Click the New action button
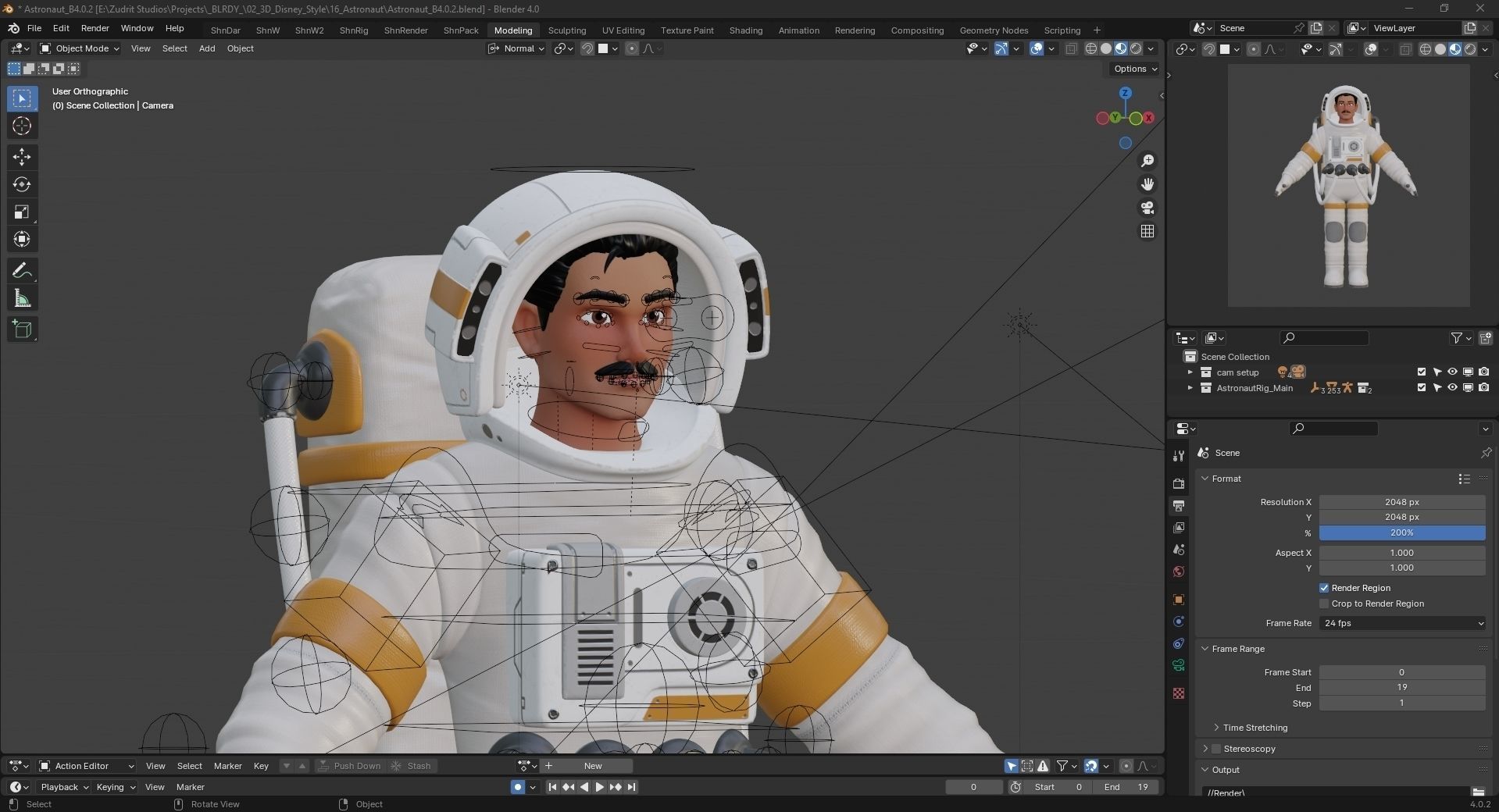This screenshot has width=1499, height=812. [594, 766]
